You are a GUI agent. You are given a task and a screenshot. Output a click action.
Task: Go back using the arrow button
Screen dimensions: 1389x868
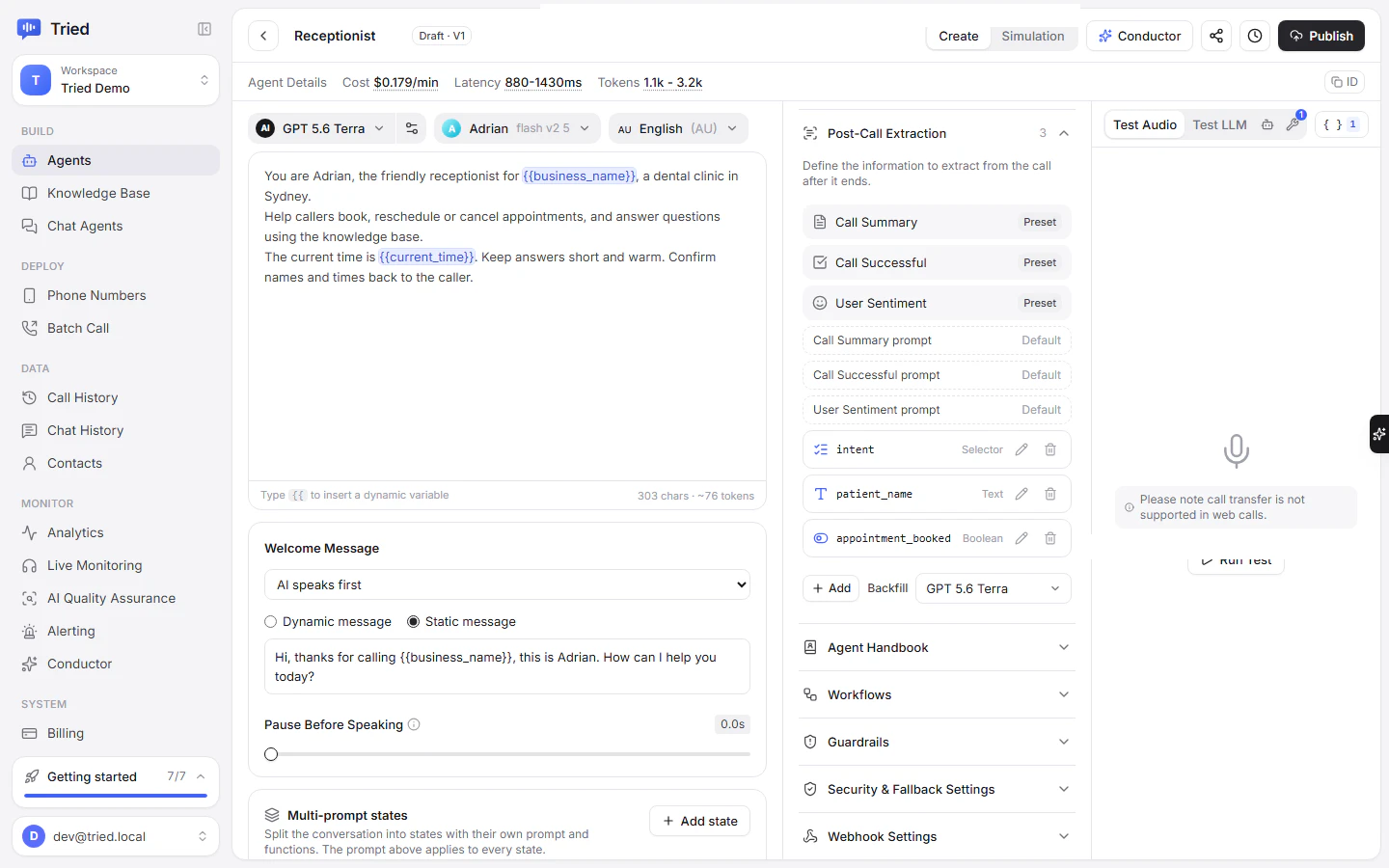point(263,36)
